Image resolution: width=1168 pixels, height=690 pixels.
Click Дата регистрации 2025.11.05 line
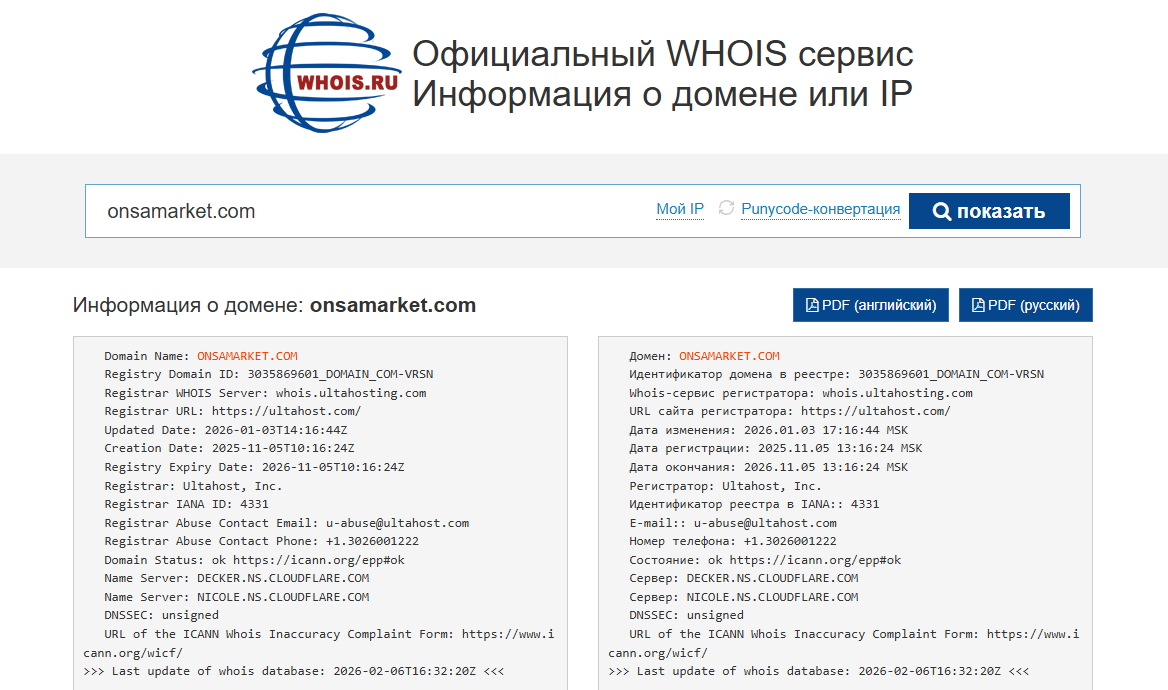(775, 449)
